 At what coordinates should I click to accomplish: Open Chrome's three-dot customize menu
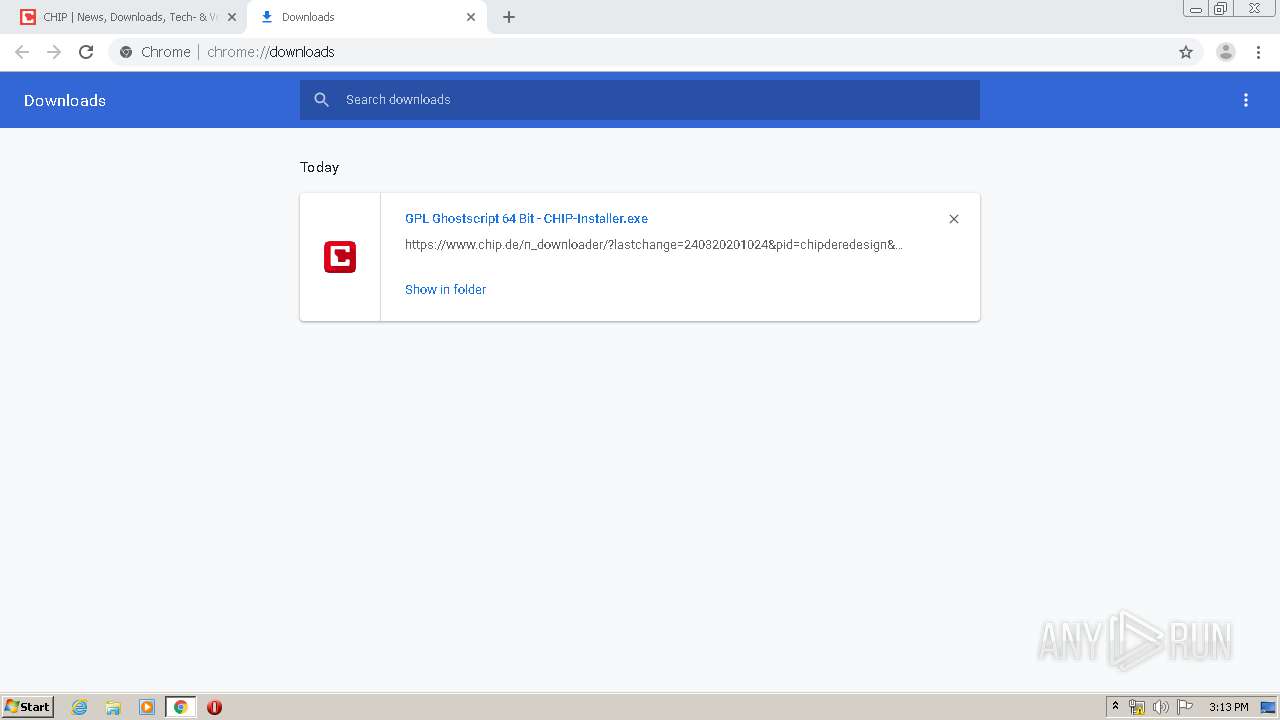(1258, 52)
